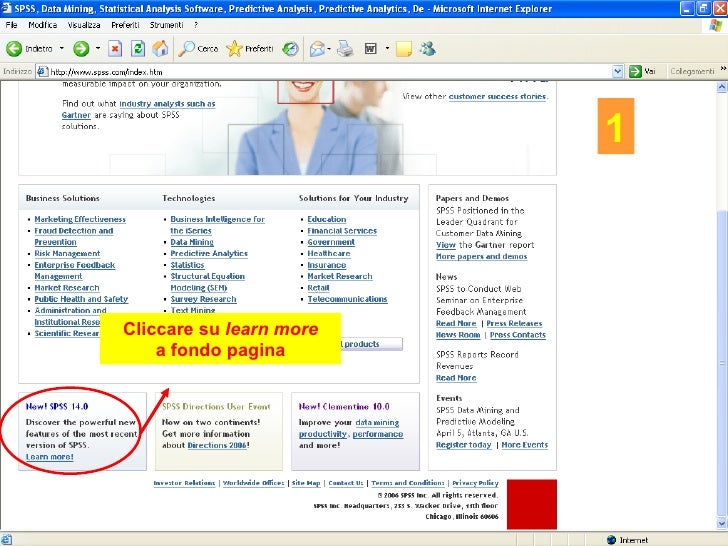Go to the Home page icon
728x546 pixels.
[160, 48]
